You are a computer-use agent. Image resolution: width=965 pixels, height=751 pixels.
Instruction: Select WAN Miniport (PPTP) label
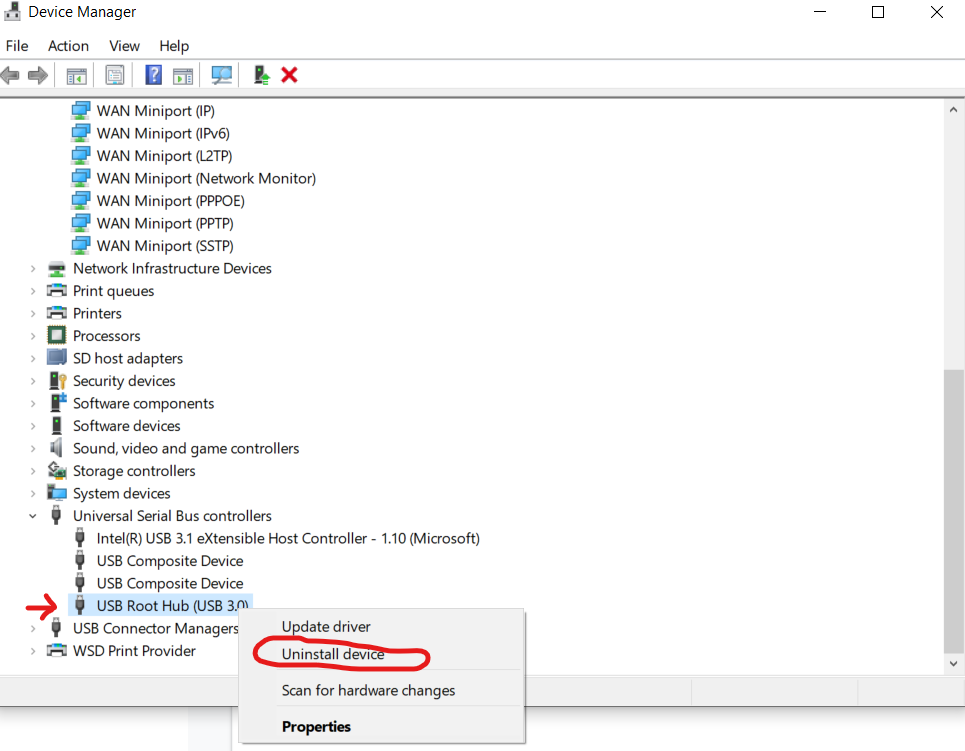click(165, 223)
